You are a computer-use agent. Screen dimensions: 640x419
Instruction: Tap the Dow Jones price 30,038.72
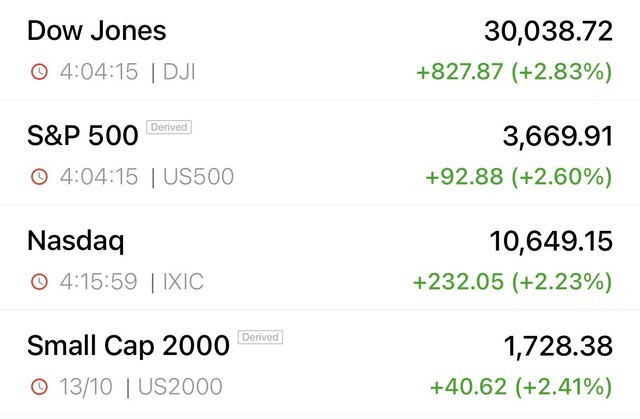[x=548, y=31]
